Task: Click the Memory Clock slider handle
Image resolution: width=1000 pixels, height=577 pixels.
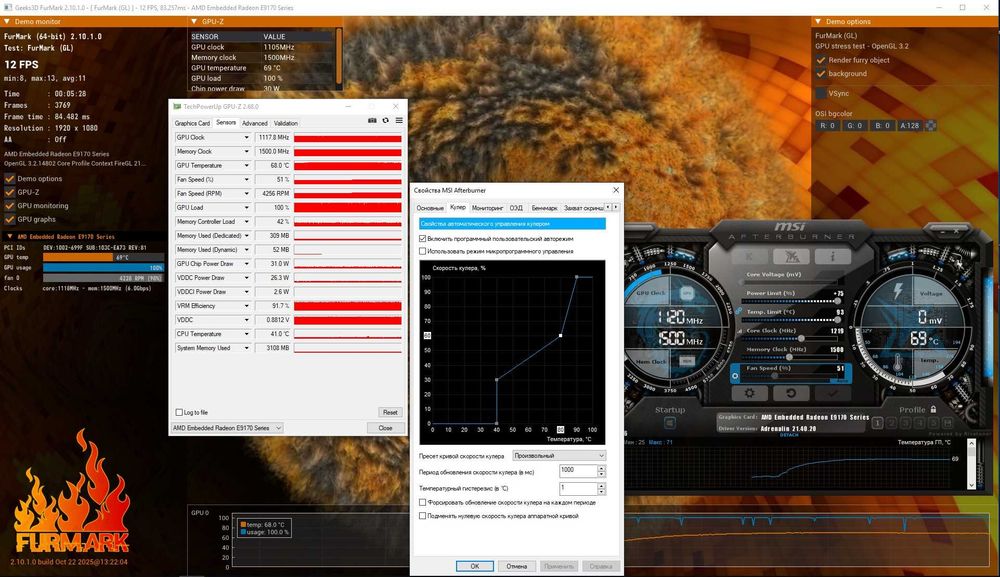Action: [x=789, y=357]
